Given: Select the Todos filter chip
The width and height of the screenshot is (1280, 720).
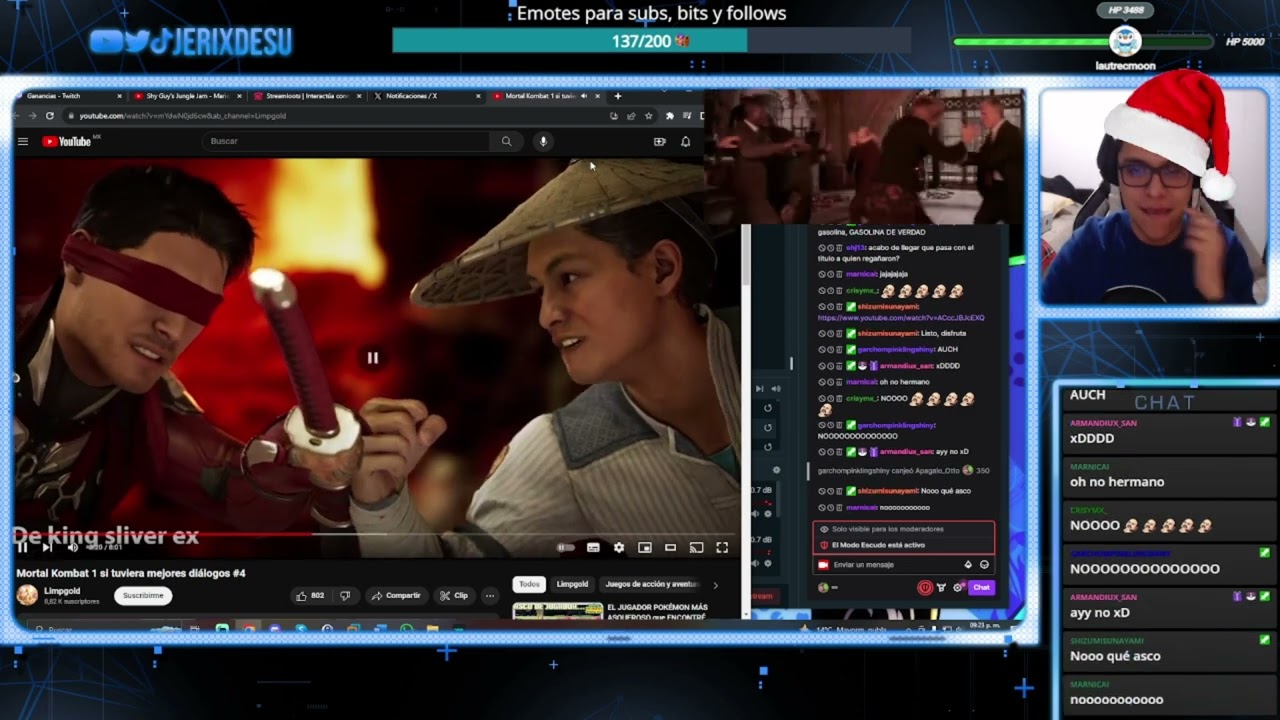Looking at the screenshot, I should pyautogui.click(x=529, y=584).
